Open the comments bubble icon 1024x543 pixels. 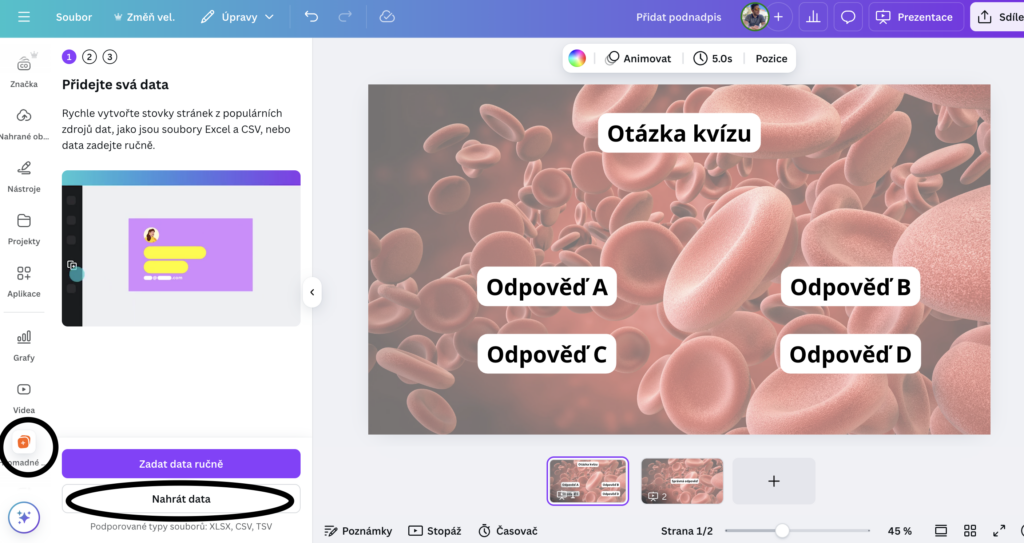848,17
